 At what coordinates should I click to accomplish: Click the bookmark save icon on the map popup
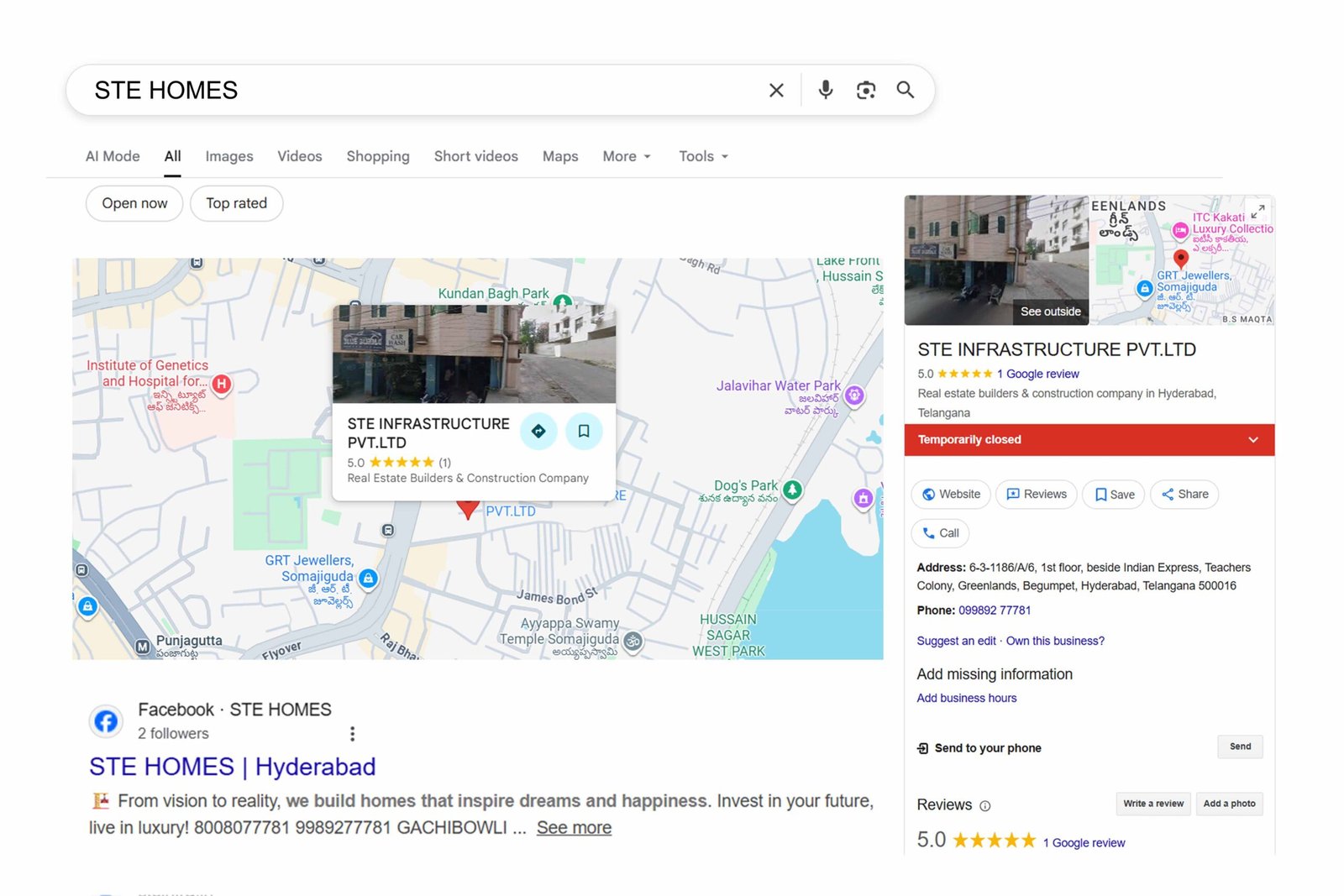[x=585, y=431]
